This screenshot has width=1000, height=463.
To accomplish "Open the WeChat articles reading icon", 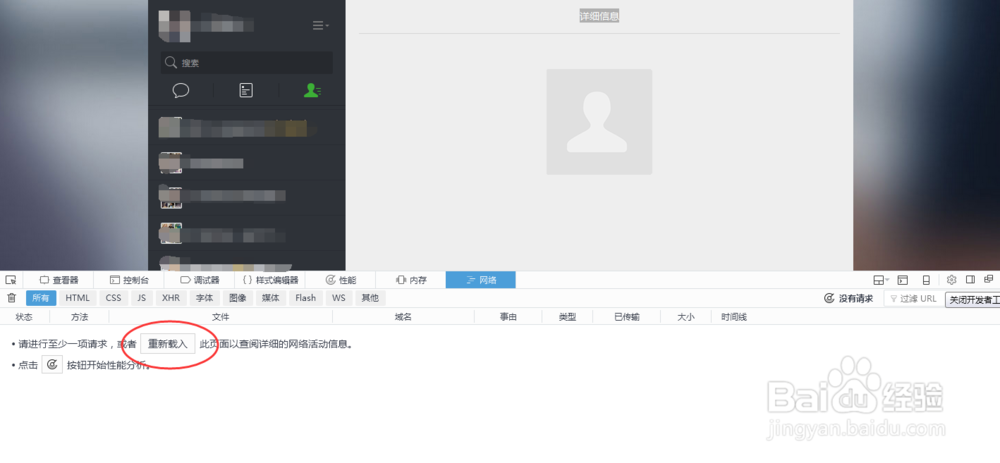I will 246,91.
